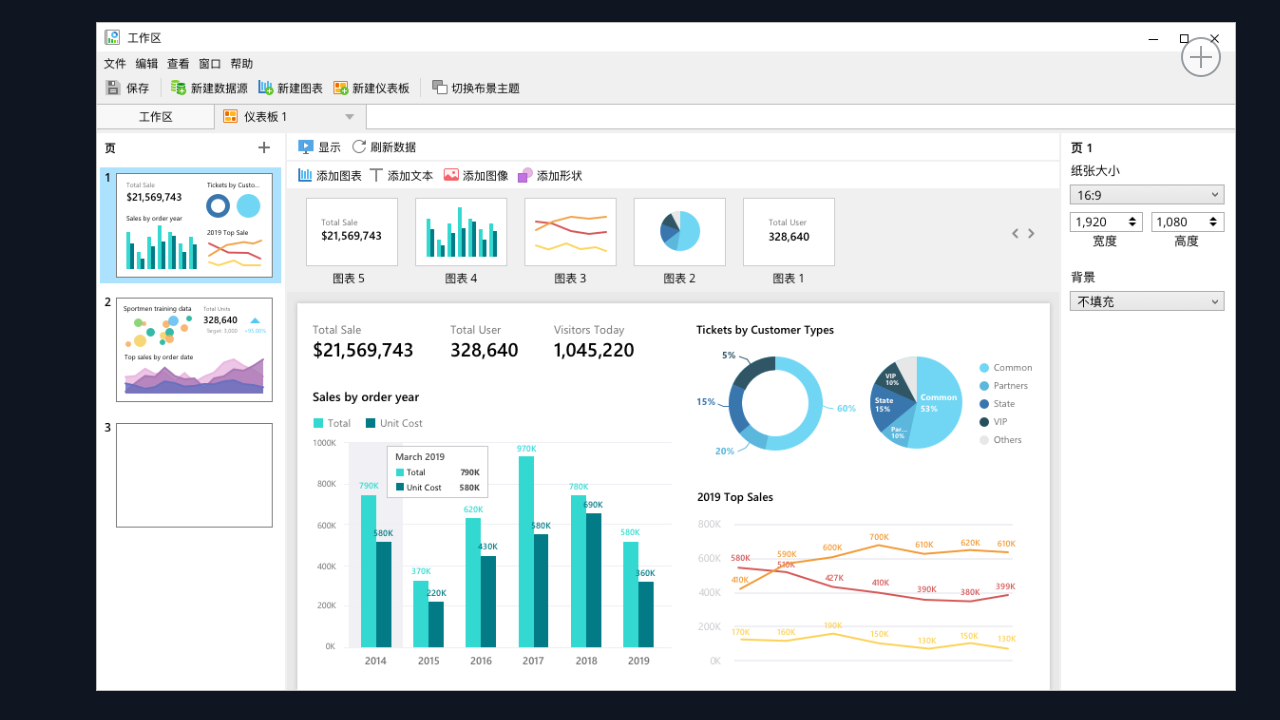Click the Add Shape (添加形状) icon
The image size is (1280, 720).
[525, 175]
